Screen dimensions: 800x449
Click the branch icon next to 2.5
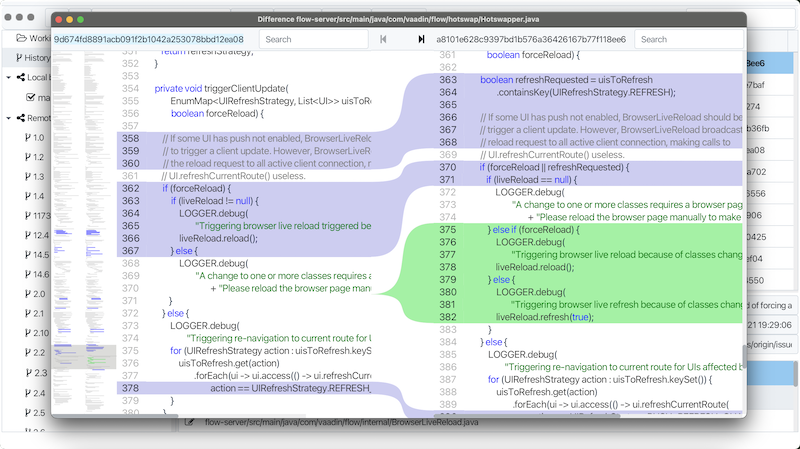pos(29,412)
